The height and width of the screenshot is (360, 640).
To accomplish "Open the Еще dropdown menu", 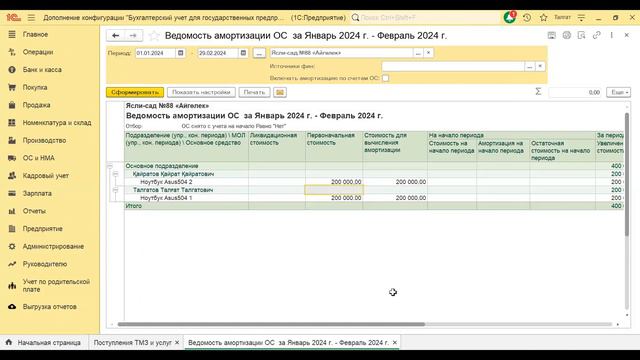I will pyautogui.click(x=618, y=92).
